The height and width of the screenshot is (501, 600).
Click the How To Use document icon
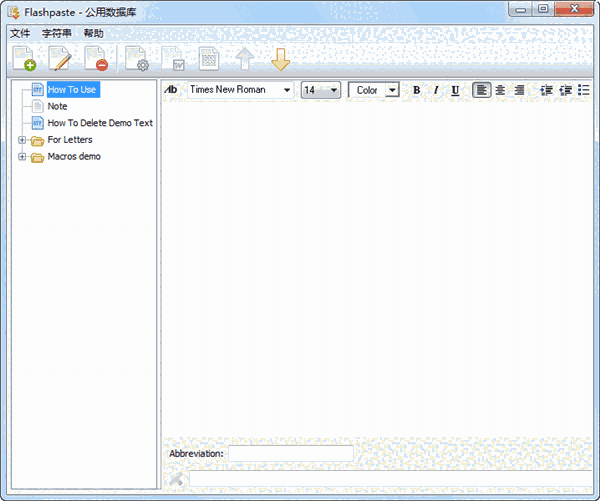[x=38, y=90]
